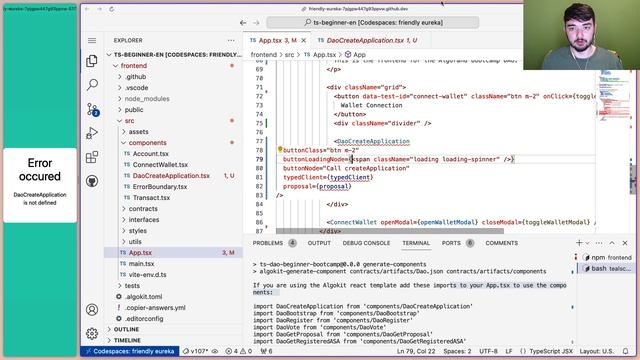
Task: Open Transact.tsx in the explorer
Action: (151, 198)
